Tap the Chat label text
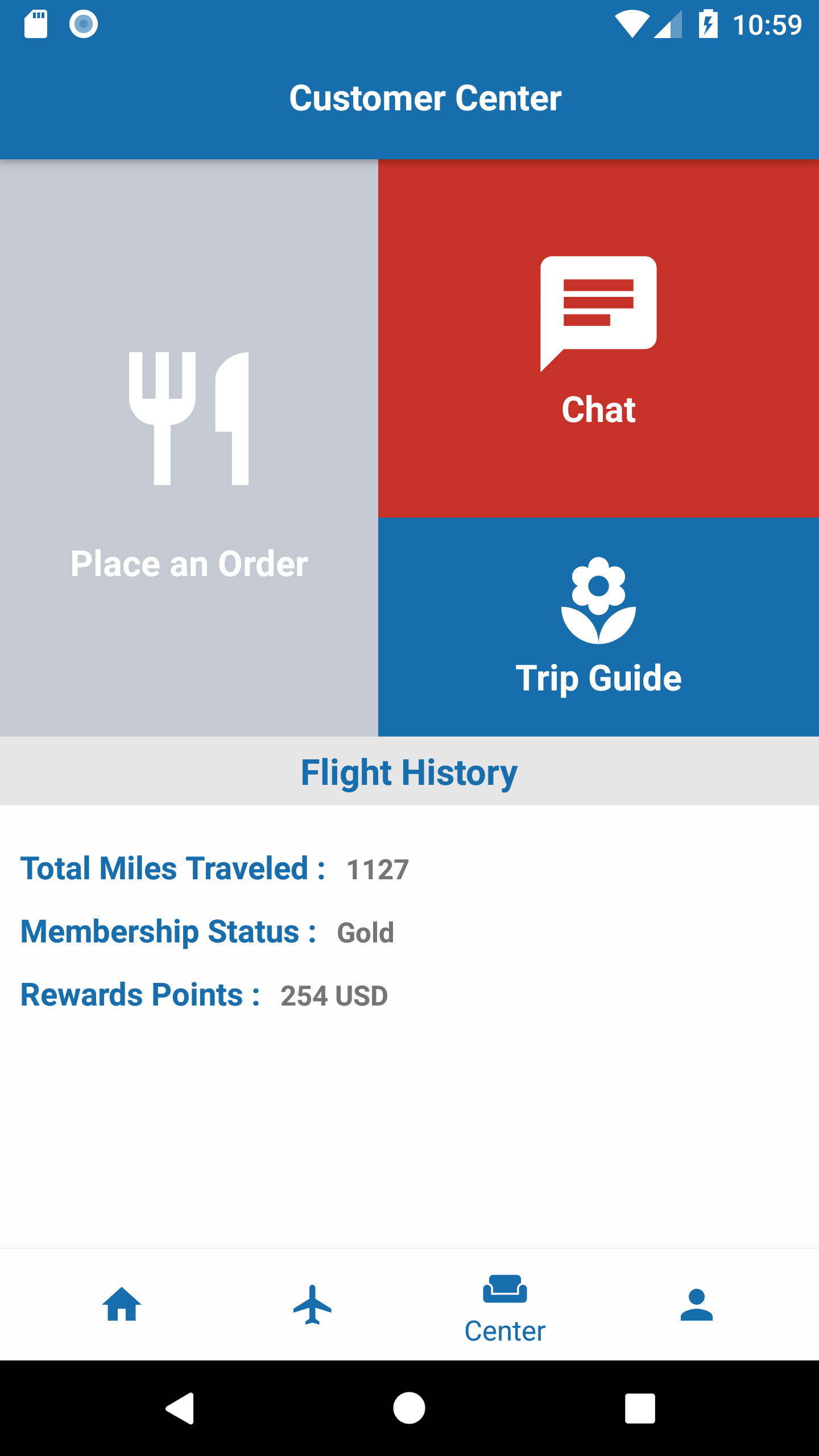Viewport: 819px width, 1456px height. click(x=598, y=409)
